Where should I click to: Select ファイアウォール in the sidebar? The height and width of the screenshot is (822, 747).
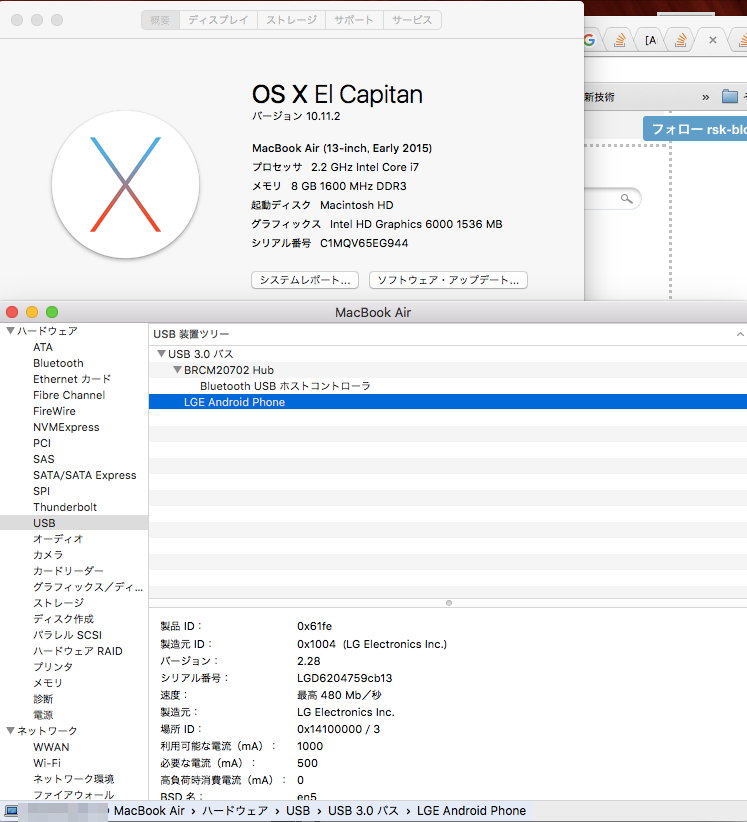tap(73, 795)
